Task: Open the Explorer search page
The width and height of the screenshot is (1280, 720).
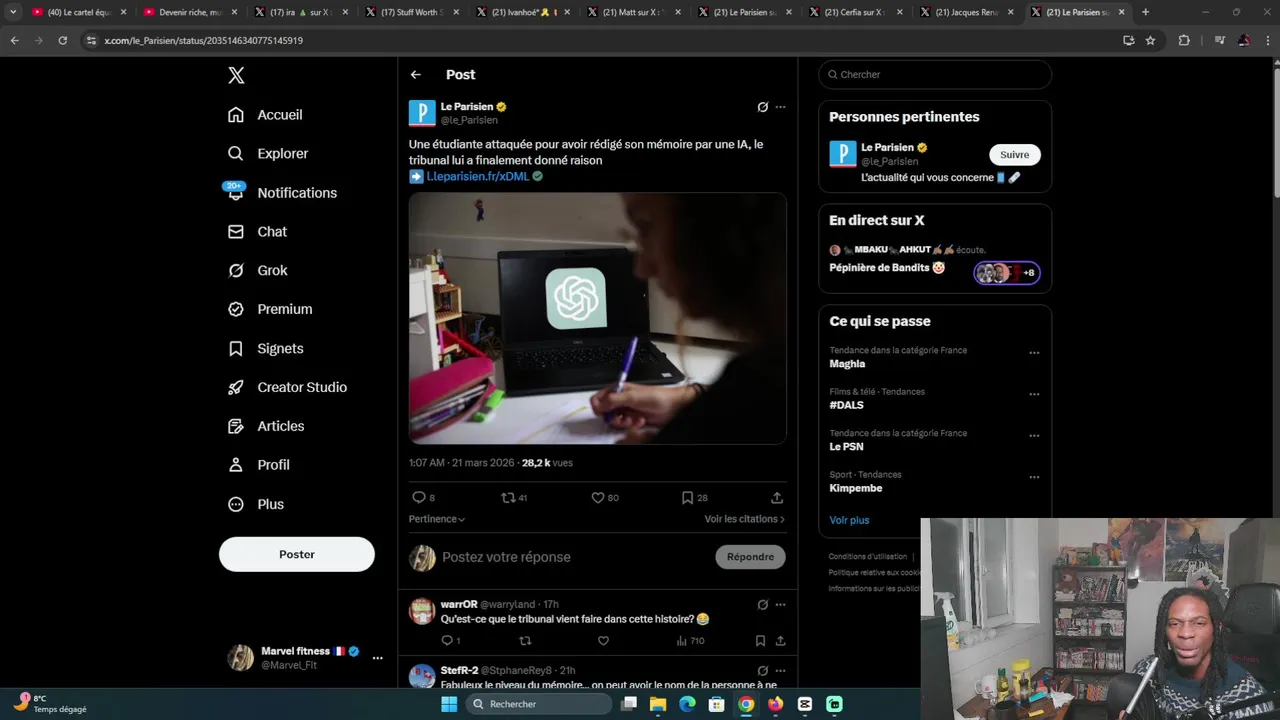Action: 268,154
